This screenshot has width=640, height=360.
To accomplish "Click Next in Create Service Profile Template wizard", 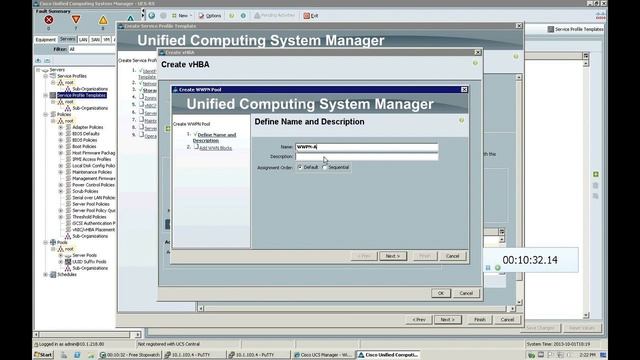I will [448, 320].
